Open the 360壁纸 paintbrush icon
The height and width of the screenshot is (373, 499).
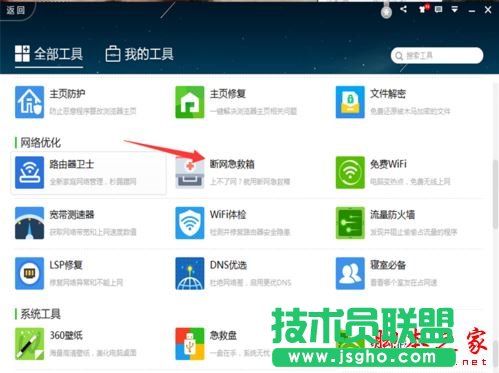pyautogui.click(x=29, y=344)
